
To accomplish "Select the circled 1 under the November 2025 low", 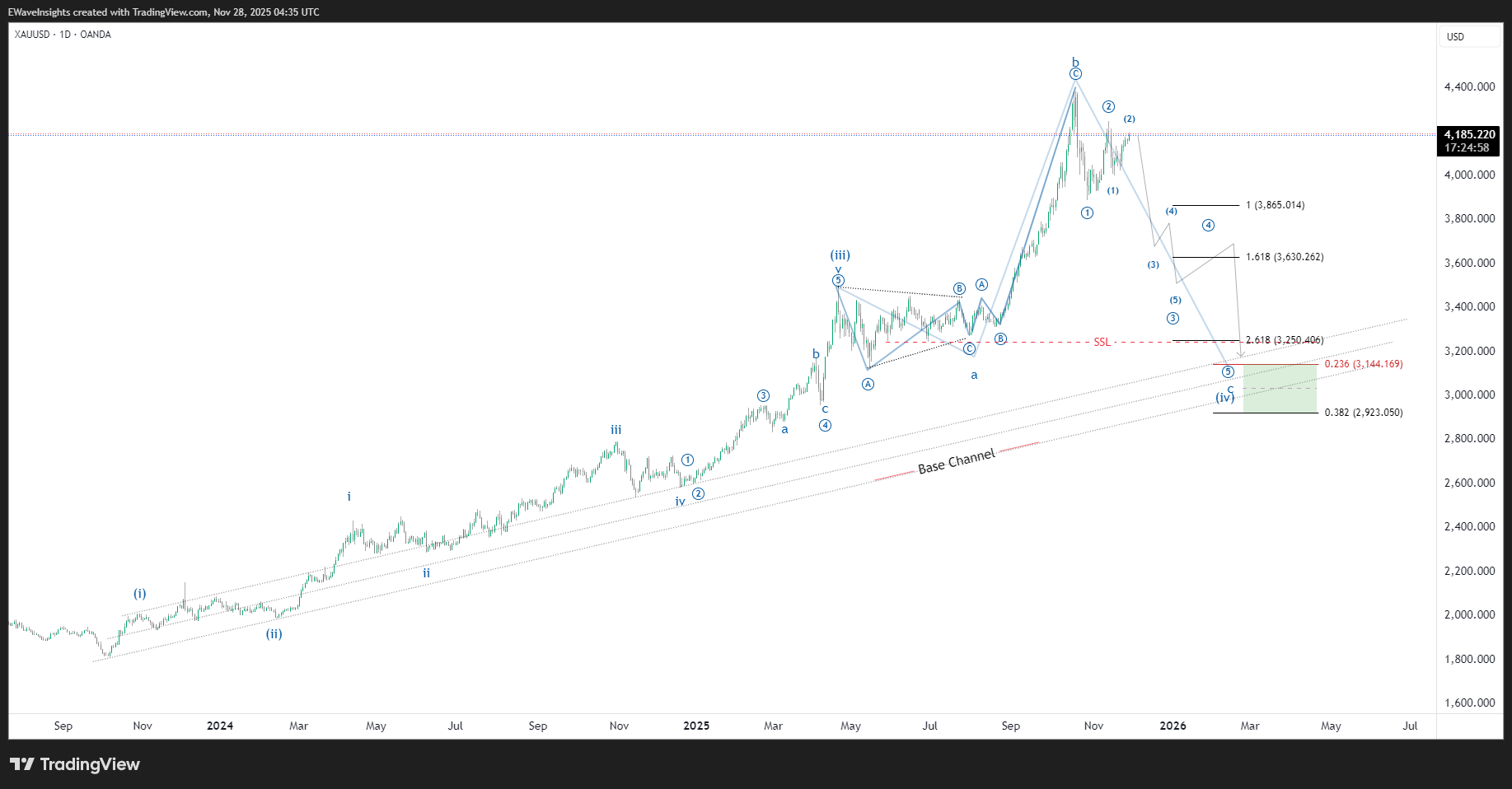I will coord(1087,212).
